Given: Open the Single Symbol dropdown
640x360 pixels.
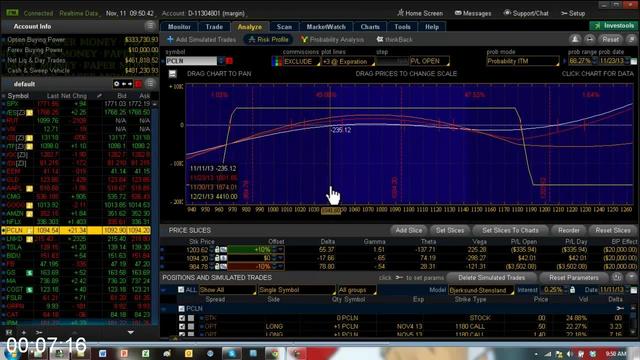Looking at the screenshot, I should (x=297, y=290).
